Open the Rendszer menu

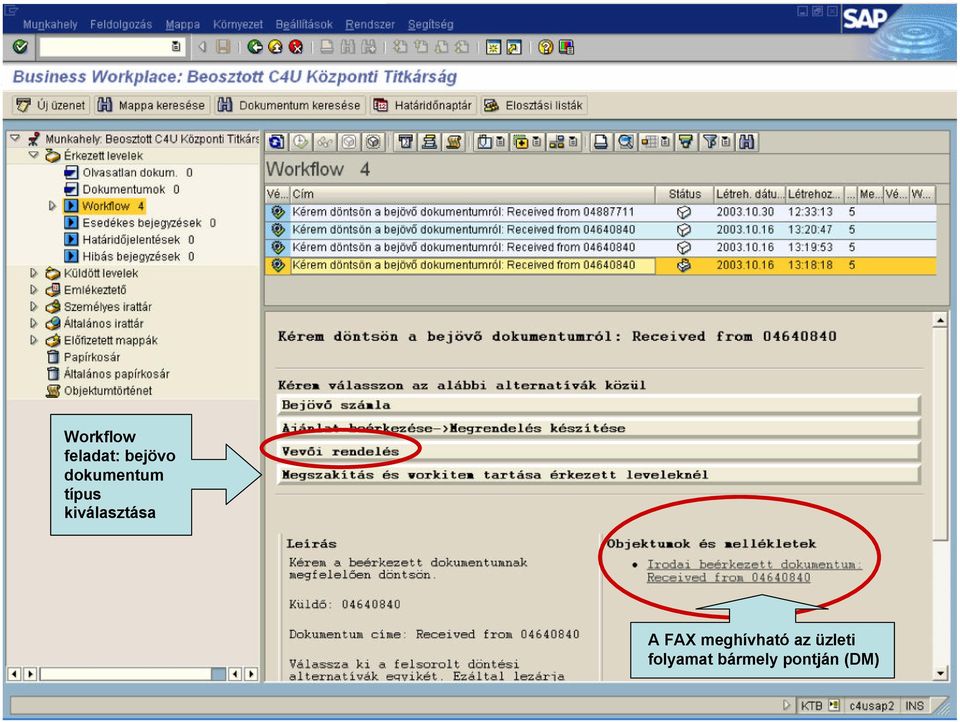pos(370,24)
